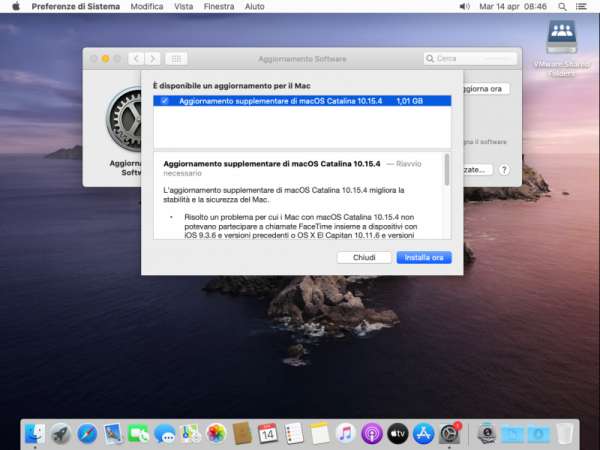
Task: Open the Vista menu
Action: [183, 7]
